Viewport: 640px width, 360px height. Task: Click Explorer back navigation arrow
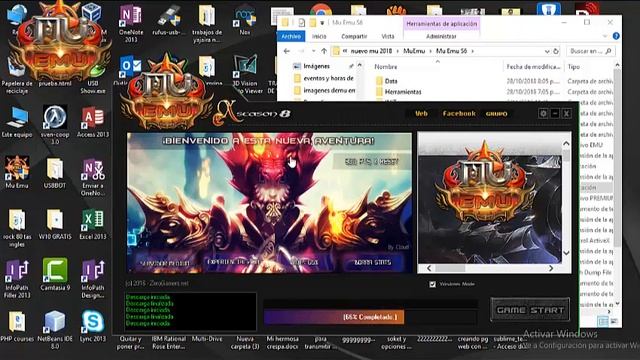(287, 51)
